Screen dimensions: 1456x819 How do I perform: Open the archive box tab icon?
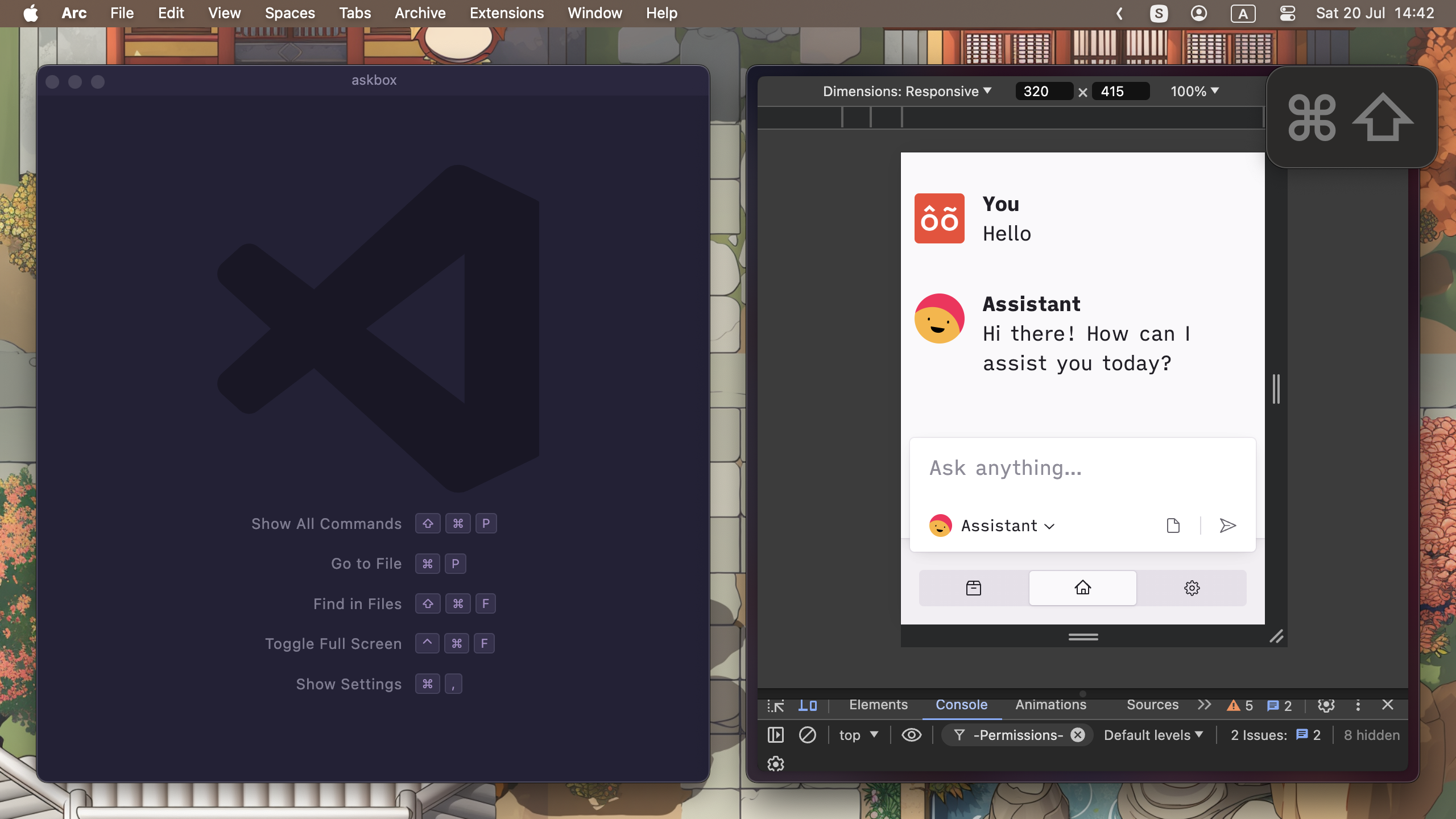click(974, 588)
